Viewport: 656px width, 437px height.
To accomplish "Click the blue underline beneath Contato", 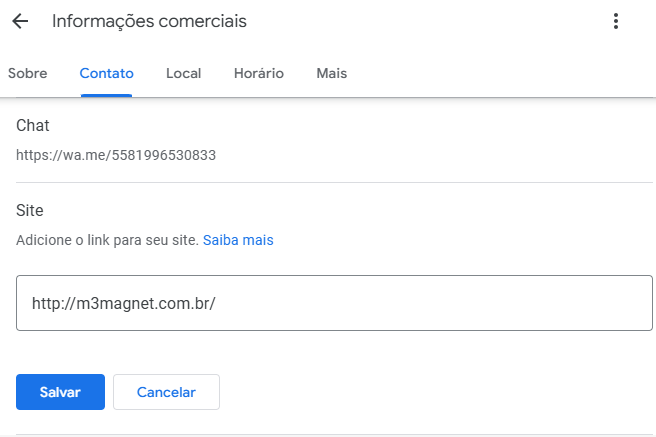I will coord(106,95).
